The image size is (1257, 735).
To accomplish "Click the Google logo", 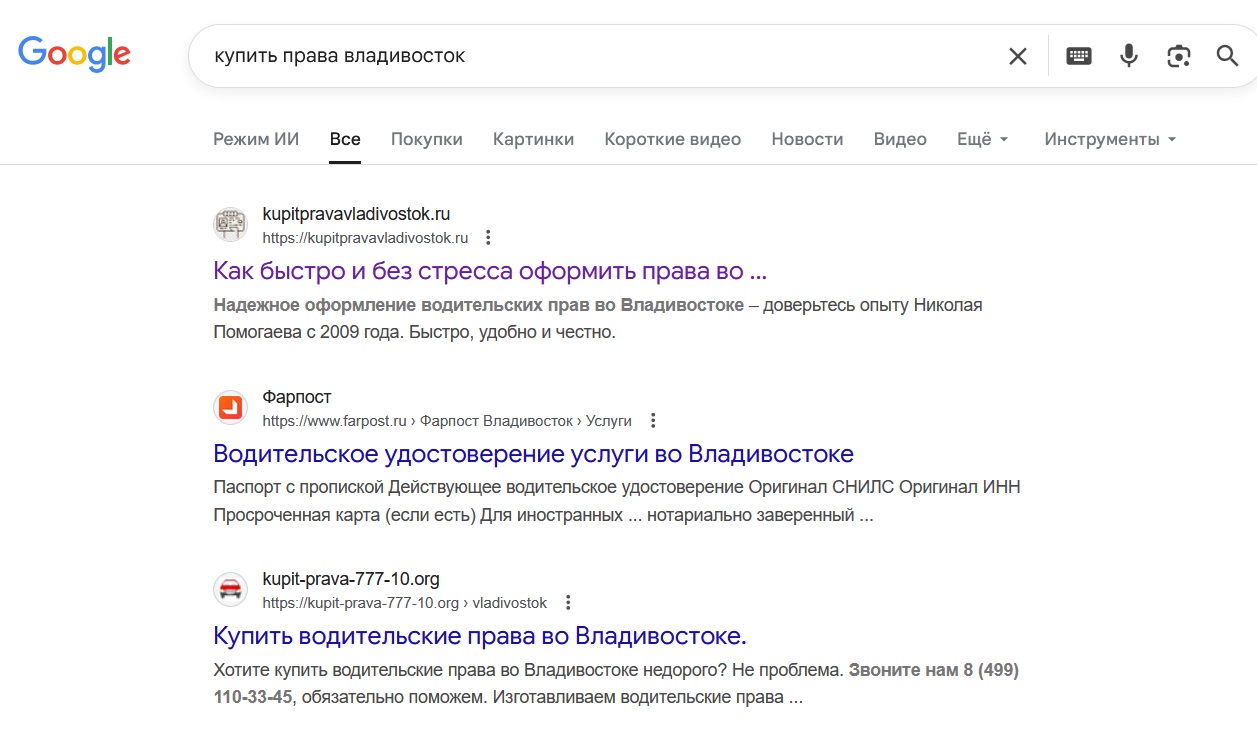I will coord(74,54).
